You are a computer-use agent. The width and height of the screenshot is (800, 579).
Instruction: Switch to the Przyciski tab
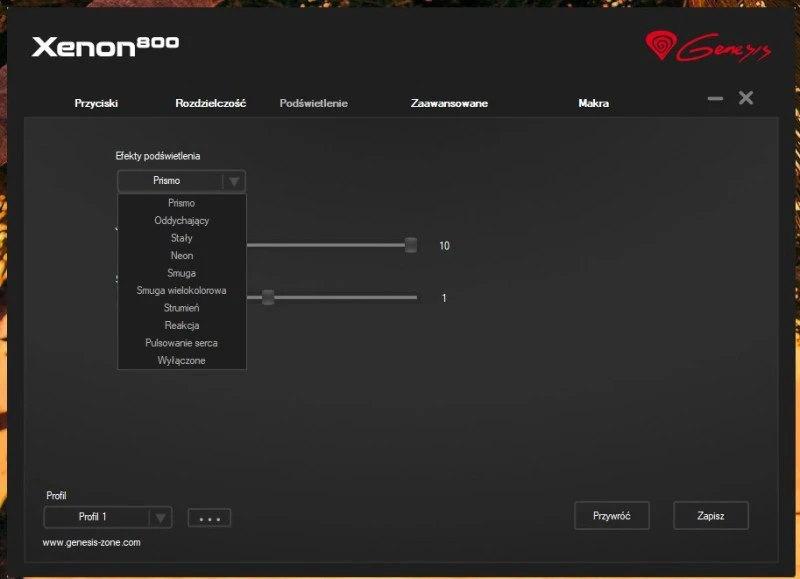click(x=97, y=103)
